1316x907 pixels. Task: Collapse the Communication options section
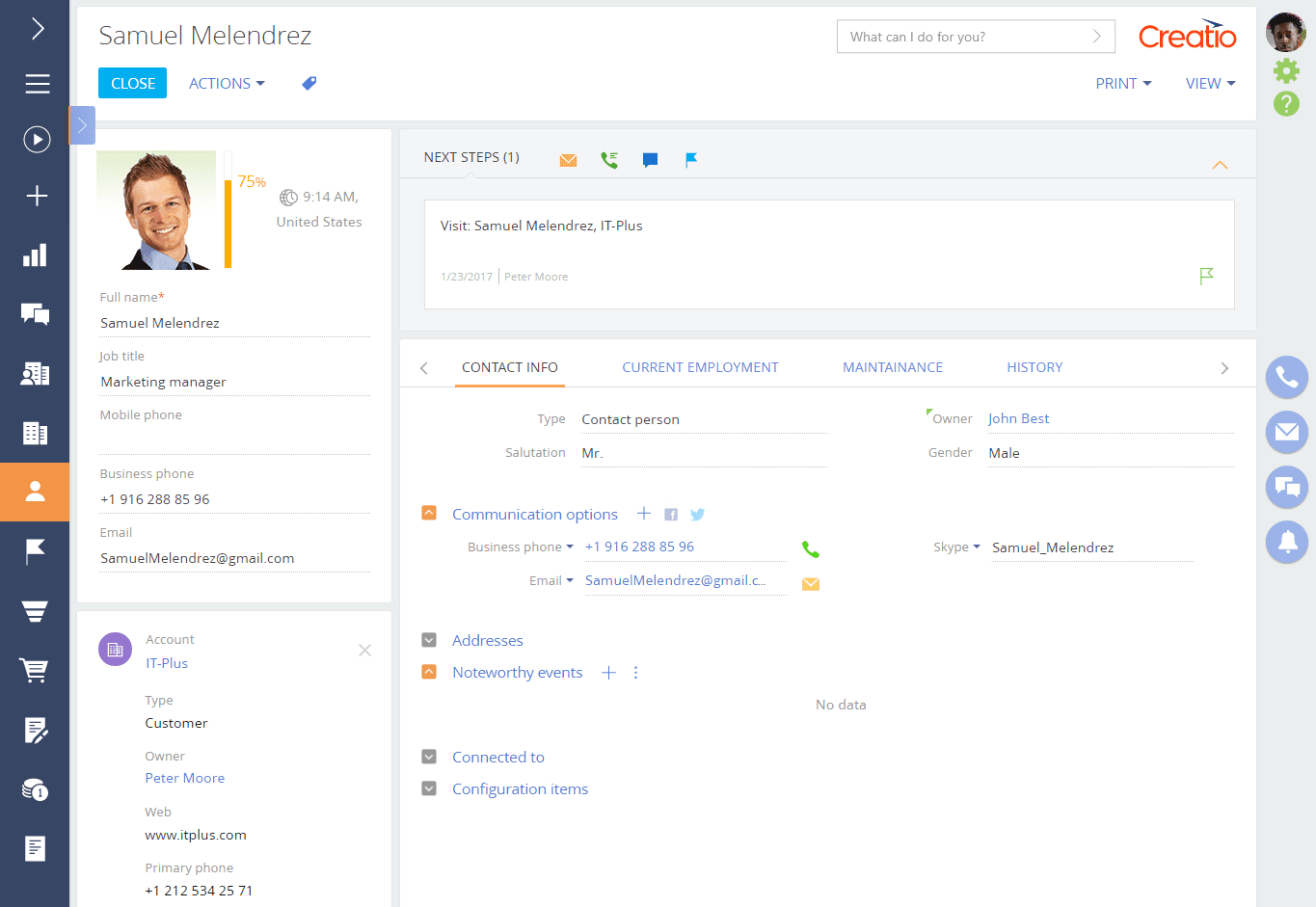pos(429,514)
